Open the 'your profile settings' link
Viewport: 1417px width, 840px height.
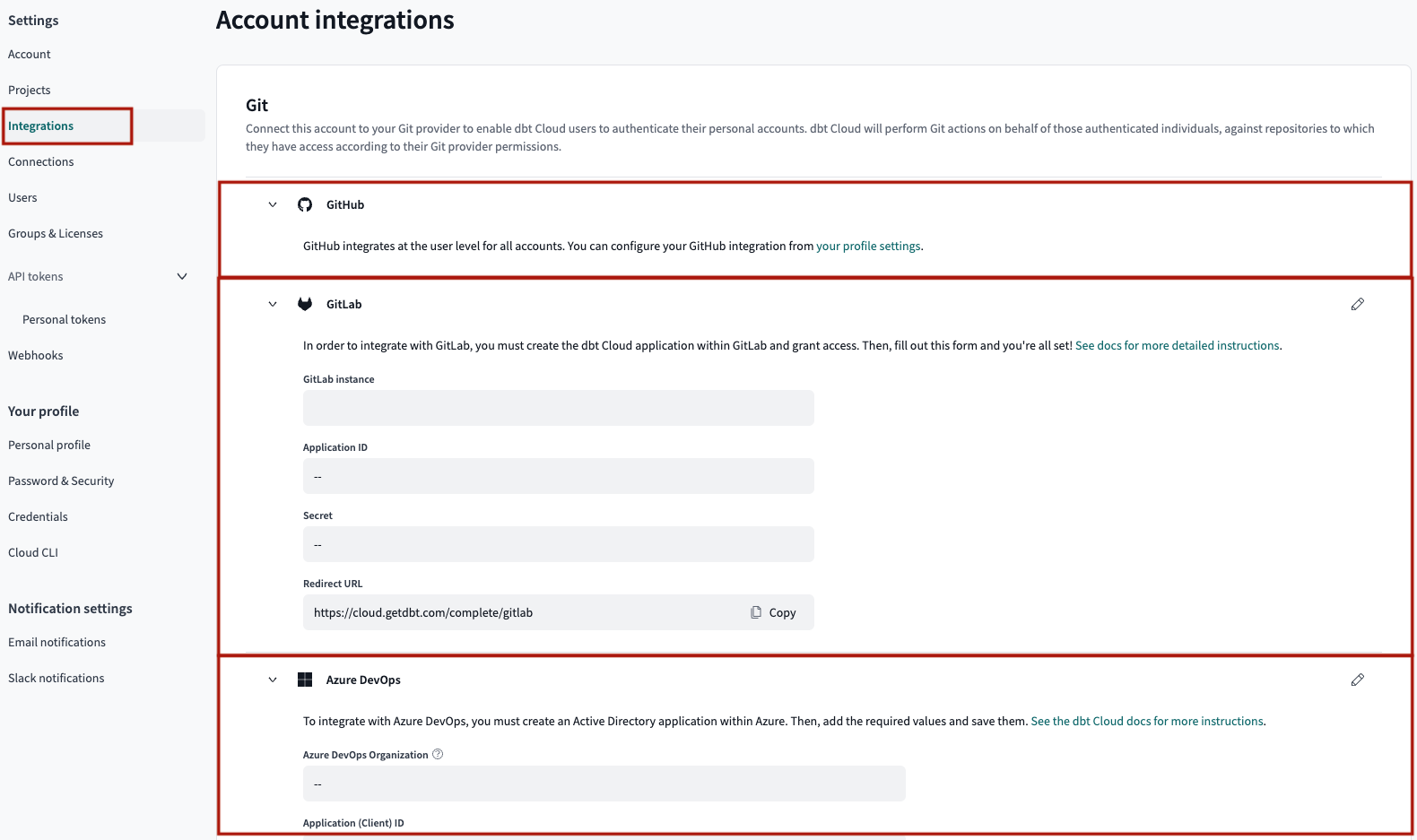click(867, 247)
